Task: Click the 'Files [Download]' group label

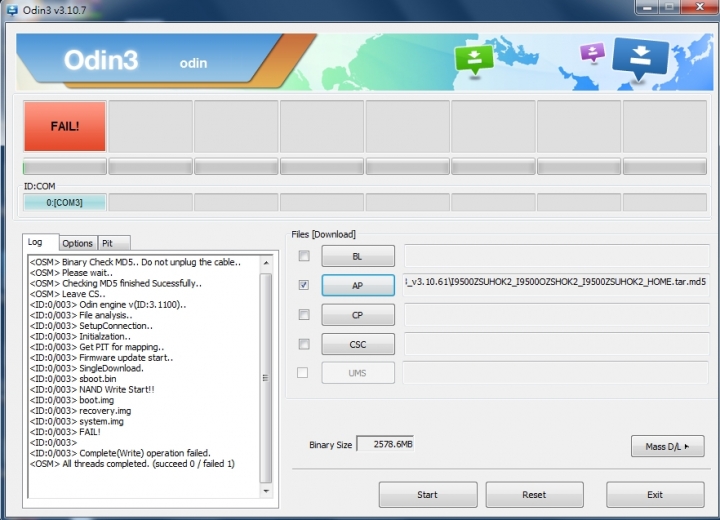Action: coord(323,234)
